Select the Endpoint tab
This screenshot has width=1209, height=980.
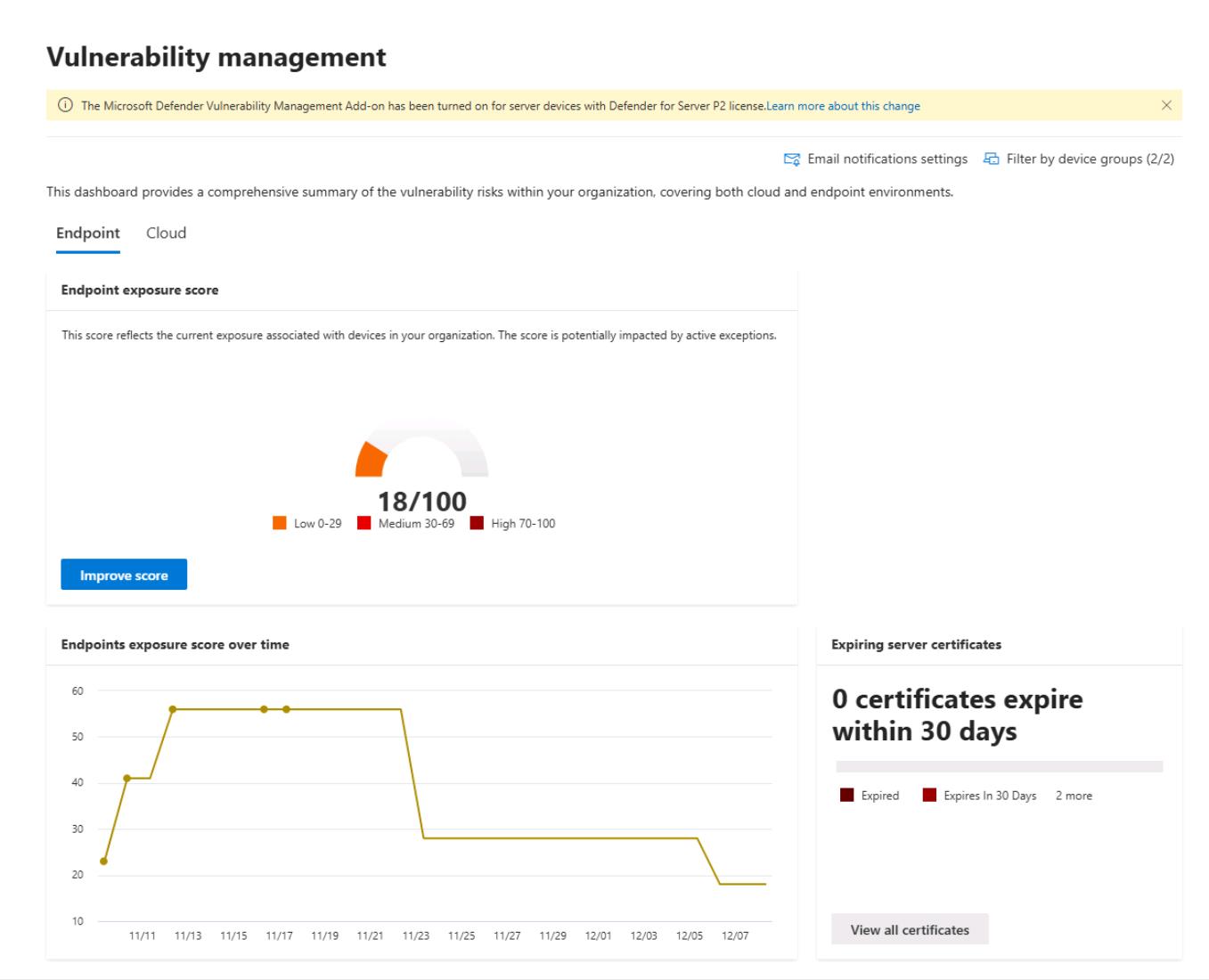pos(87,233)
